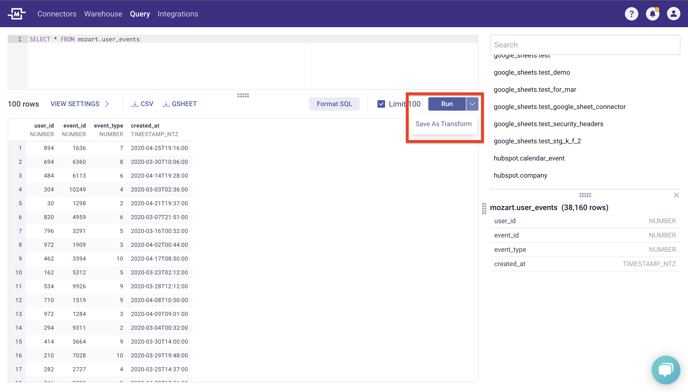Go to the Query tab
688x392 pixels.
click(140, 14)
